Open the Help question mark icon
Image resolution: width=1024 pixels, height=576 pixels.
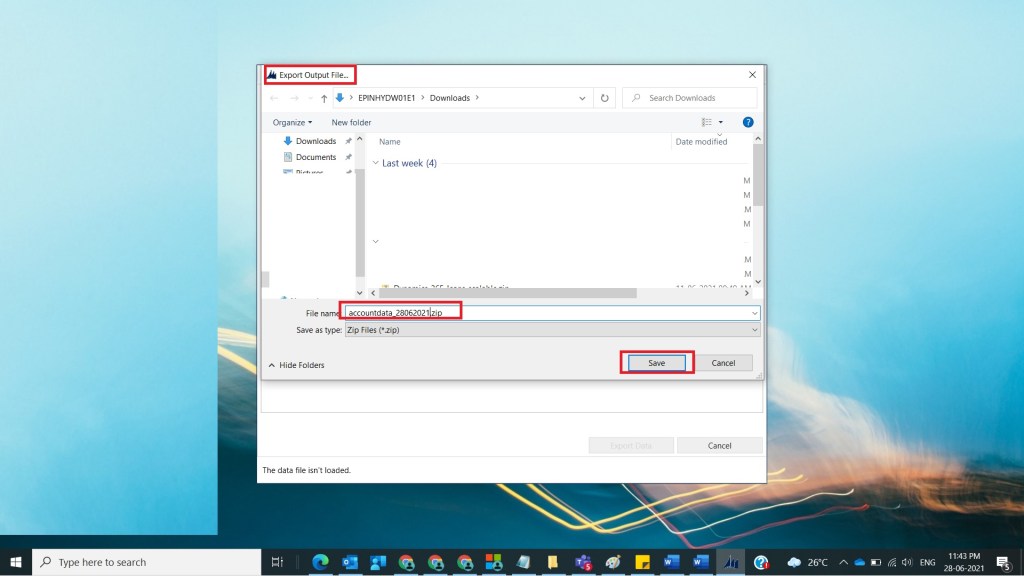(748, 122)
